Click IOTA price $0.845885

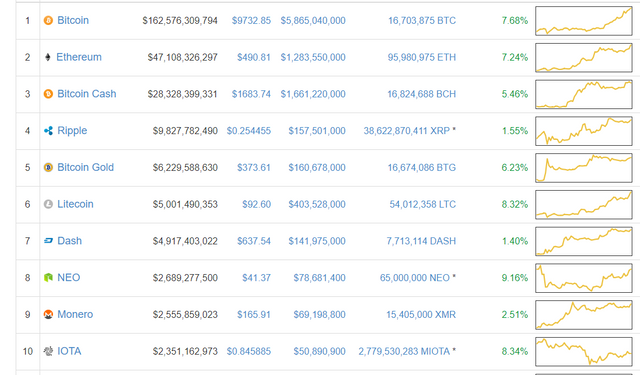point(249,351)
